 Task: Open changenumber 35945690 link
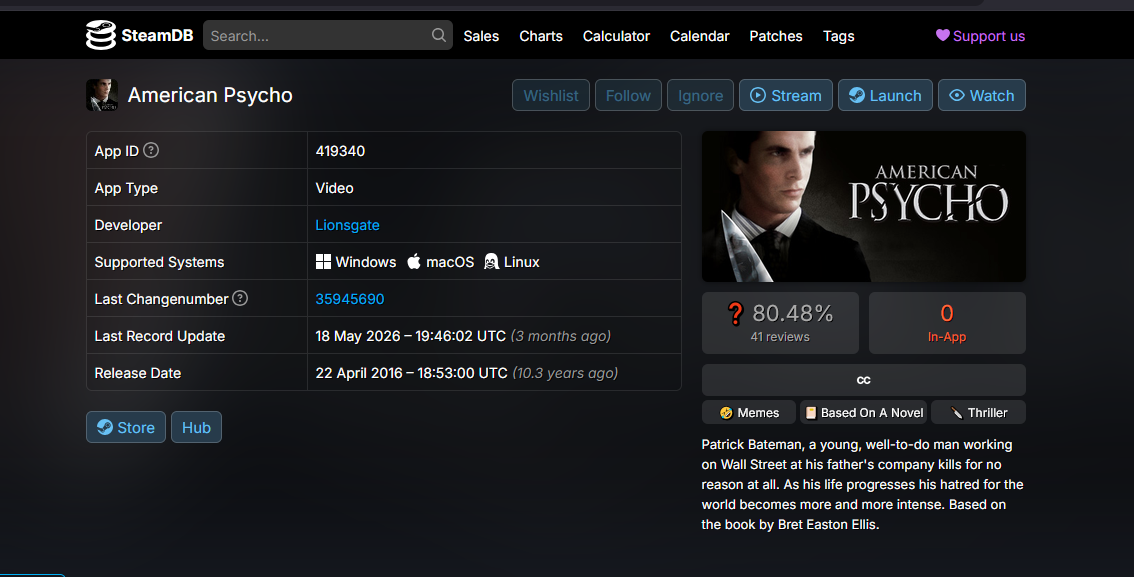349,299
